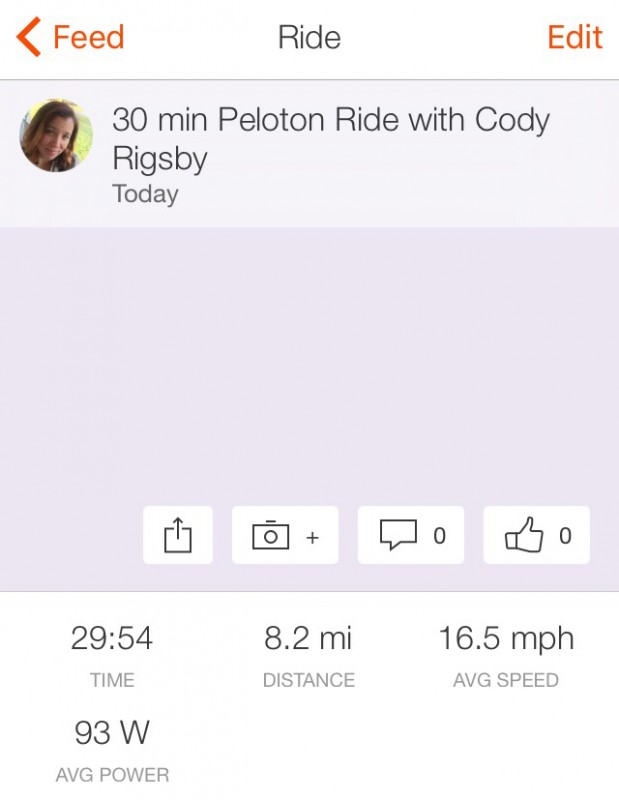Tap the camera add photo icon
619x800 pixels.
(x=270, y=536)
